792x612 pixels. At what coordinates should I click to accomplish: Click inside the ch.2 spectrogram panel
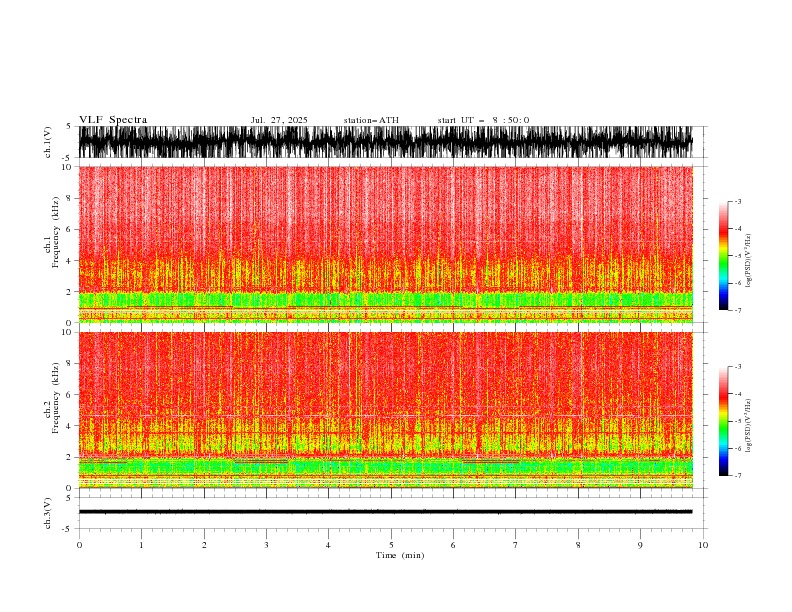pos(386,410)
